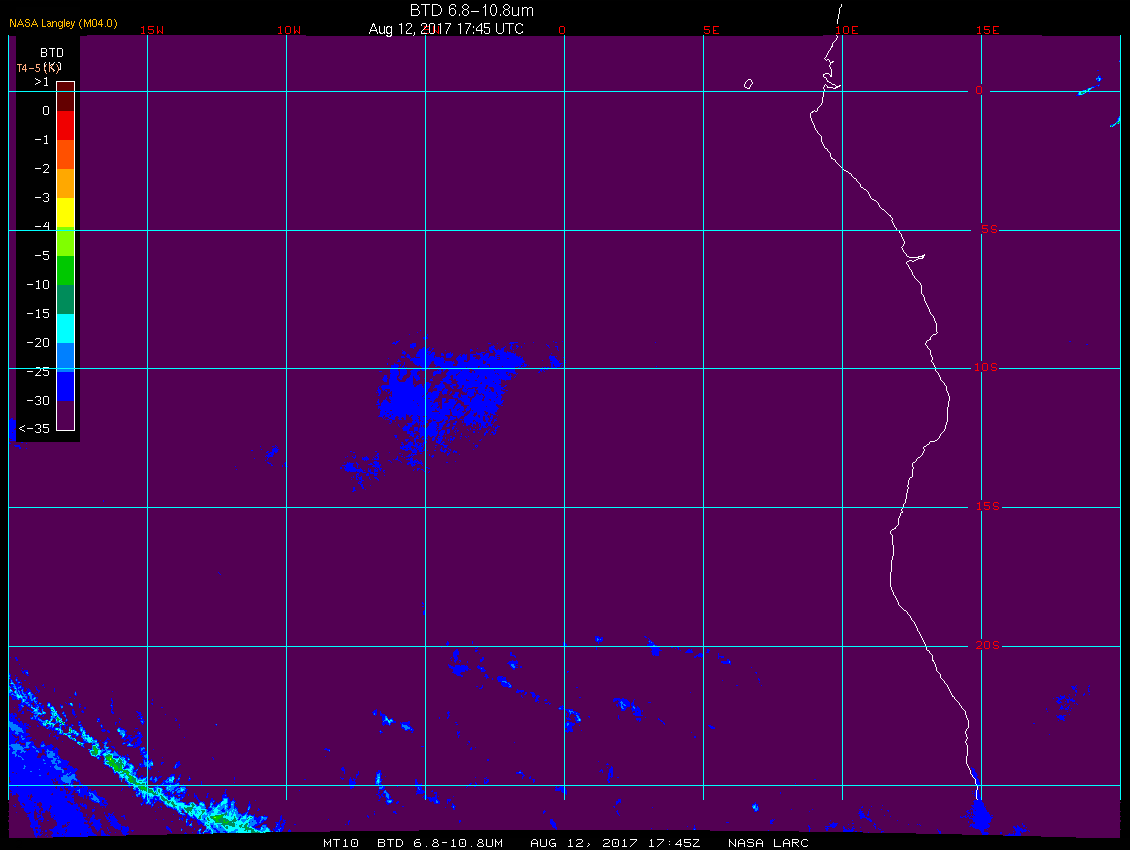
Task: Click the "5S" latitude label
Action: pyautogui.click(x=989, y=229)
